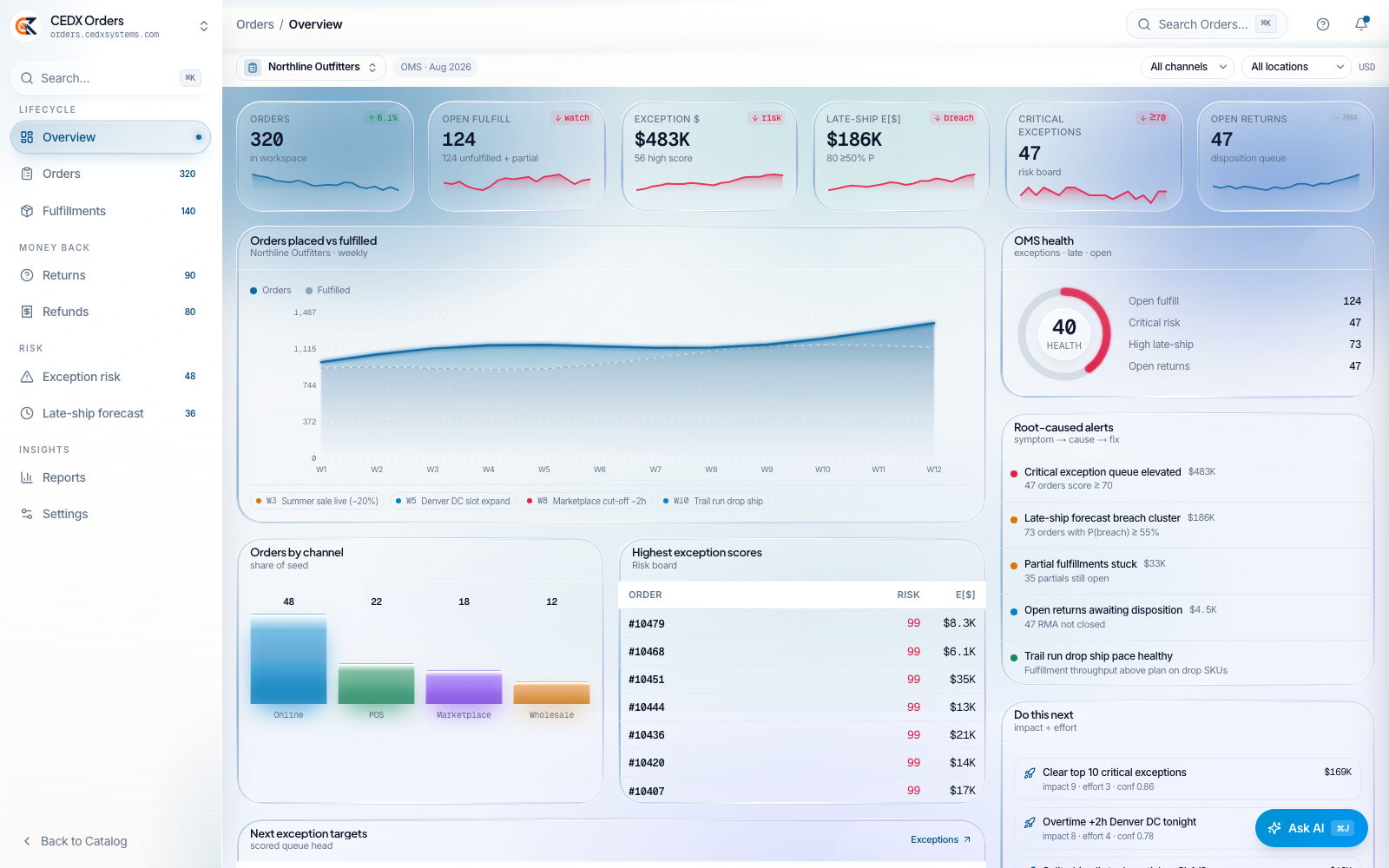Open Overview in the sidebar

coord(110,137)
